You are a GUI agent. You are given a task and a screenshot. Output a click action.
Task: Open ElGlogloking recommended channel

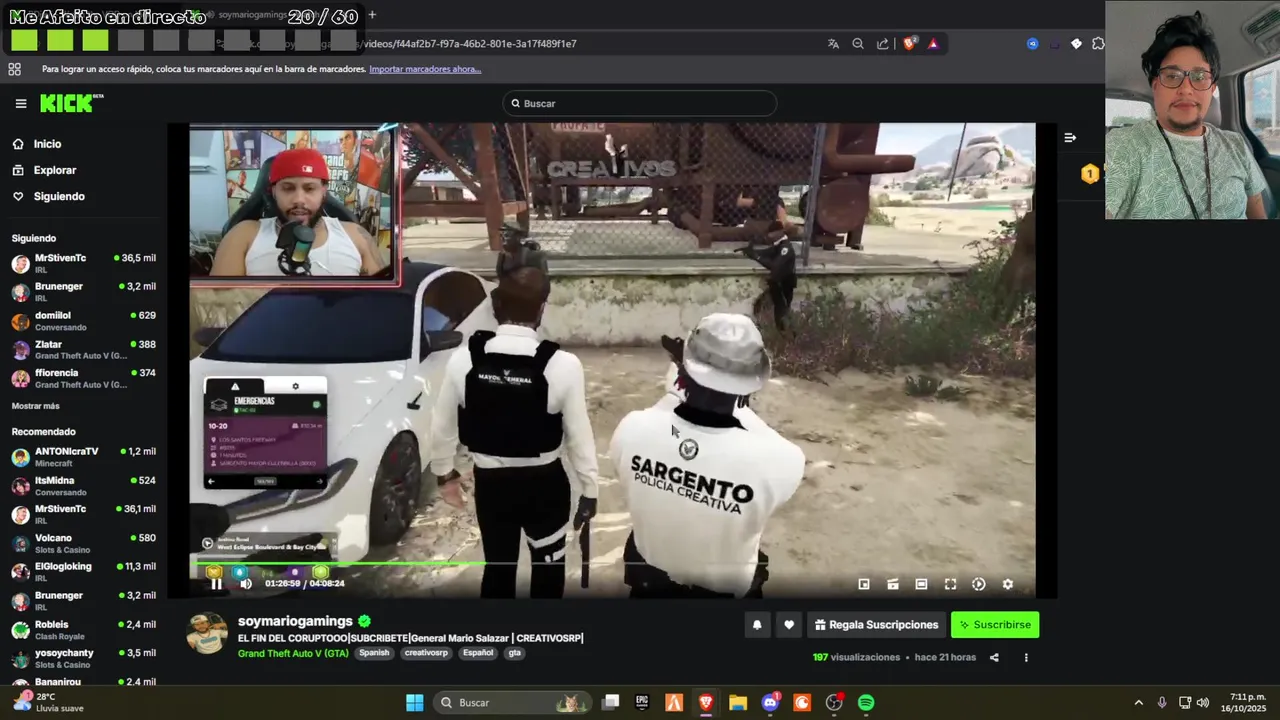[x=83, y=572]
